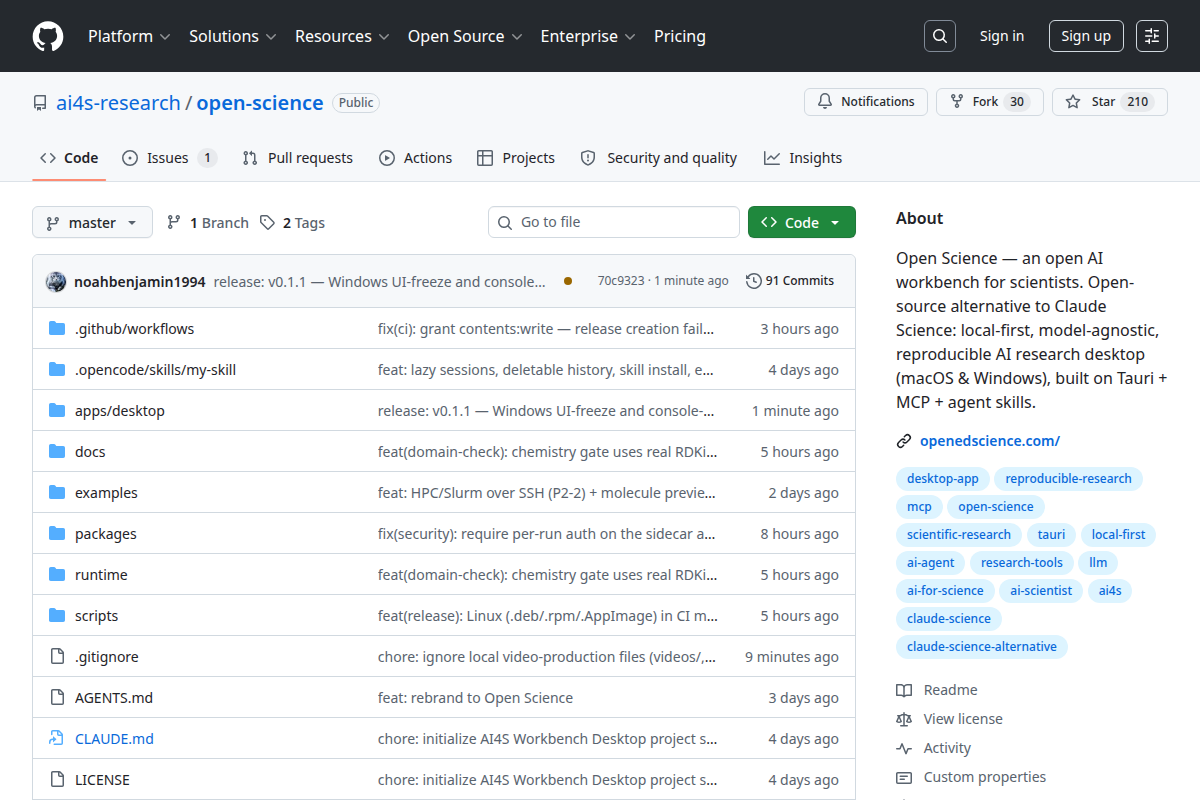This screenshot has width=1200, height=800.
Task: Expand the Open Source menu
Action: click(x=465, y=36)
